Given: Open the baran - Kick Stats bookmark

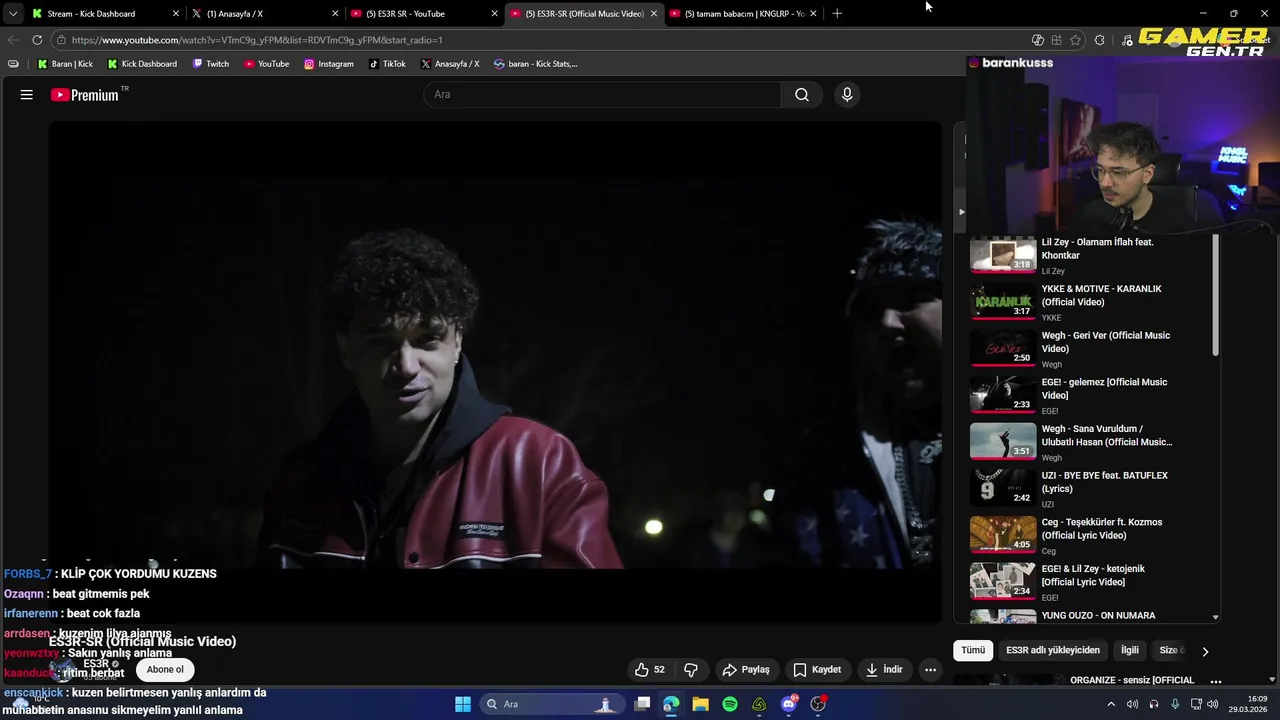Looking at the screenshot, I should (x=536, y=64).
